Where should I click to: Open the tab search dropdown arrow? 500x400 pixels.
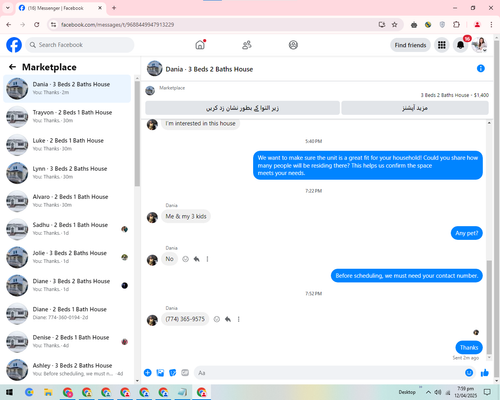pos(8,8)
